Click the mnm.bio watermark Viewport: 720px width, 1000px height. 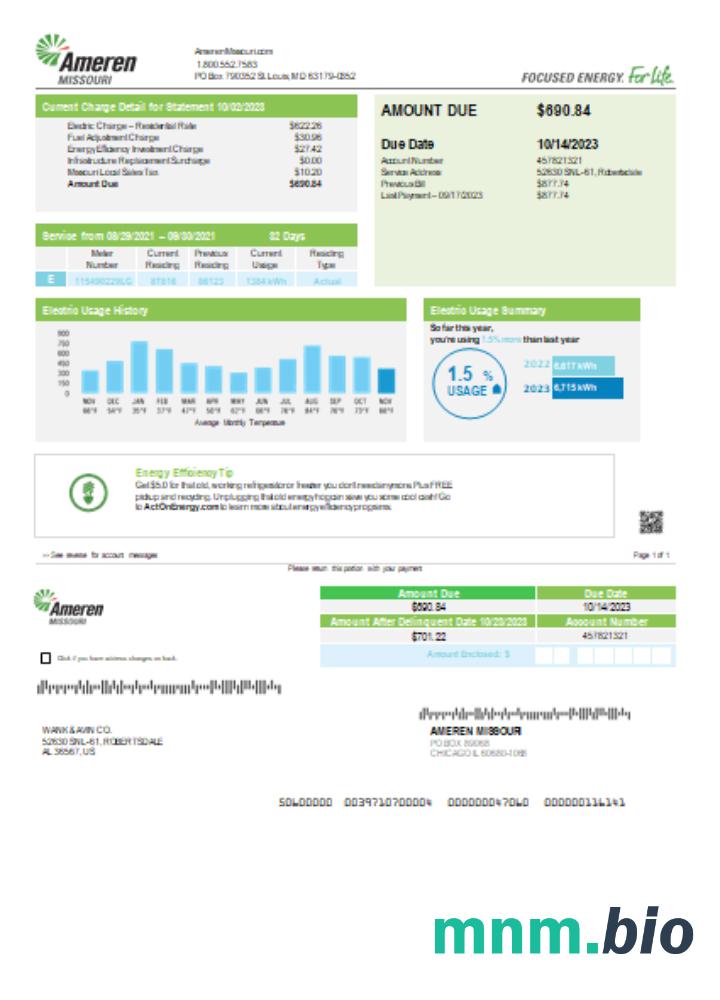(563, 933)
